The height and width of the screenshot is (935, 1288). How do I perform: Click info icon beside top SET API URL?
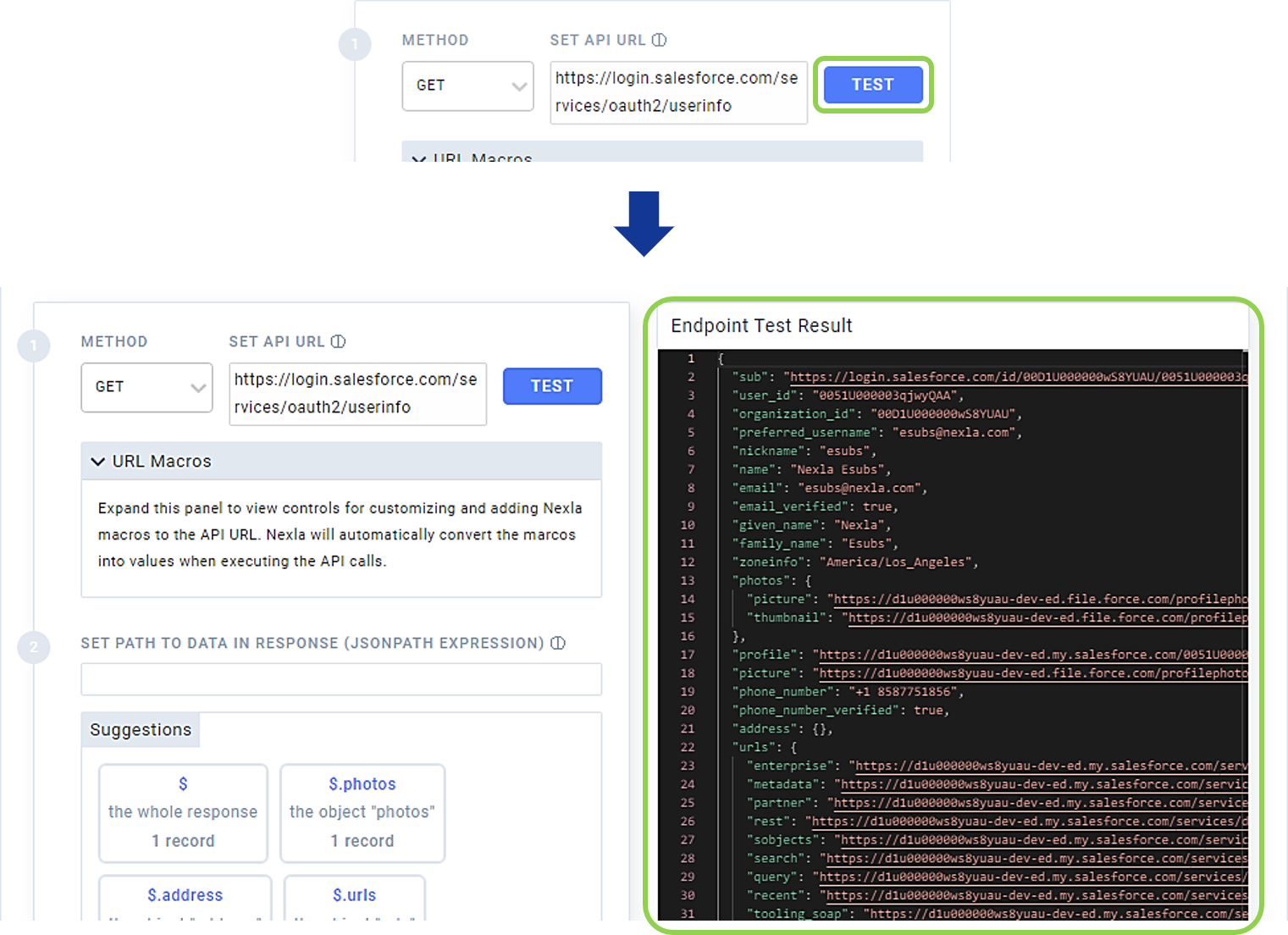[660, 40]
